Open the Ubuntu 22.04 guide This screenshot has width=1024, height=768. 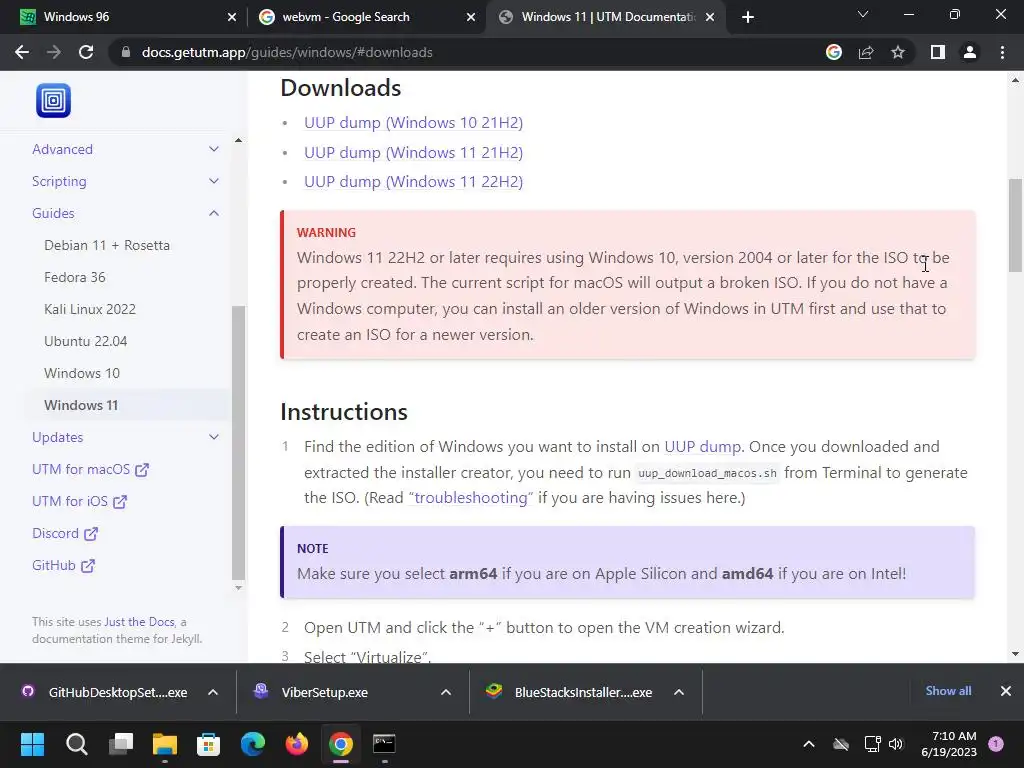click(86, 341)
